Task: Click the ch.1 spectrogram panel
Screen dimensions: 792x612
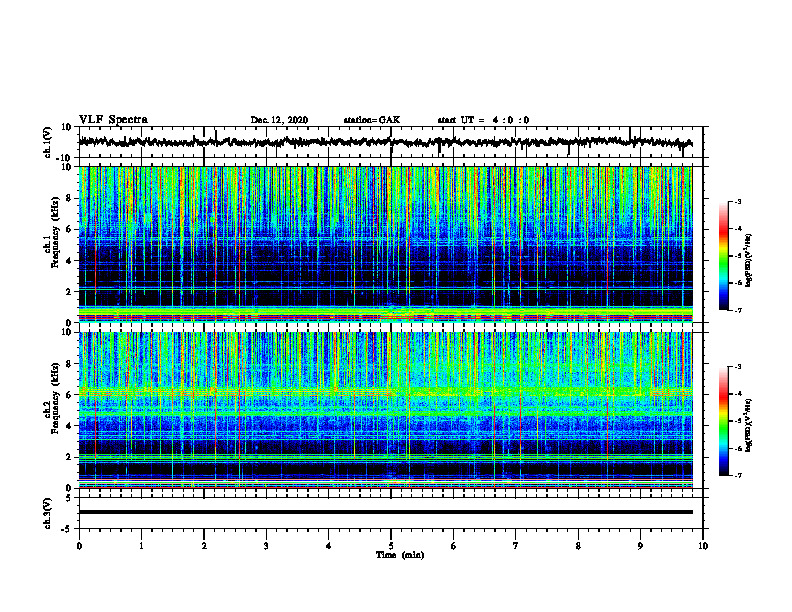Action: pyautogui.click(x=385, y=244)
